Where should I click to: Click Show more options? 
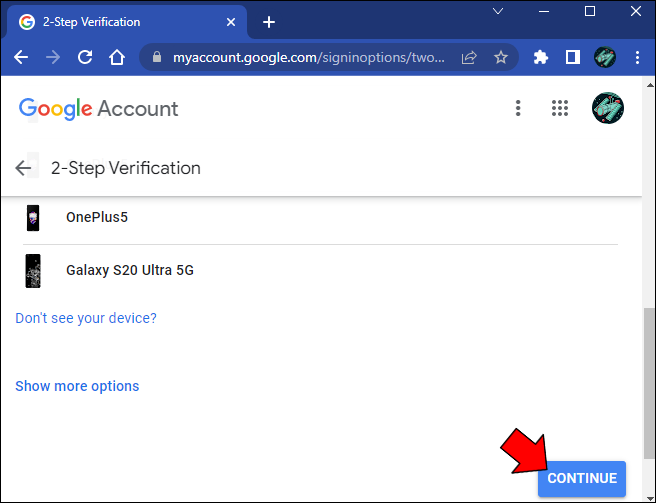tap(77, 386)
